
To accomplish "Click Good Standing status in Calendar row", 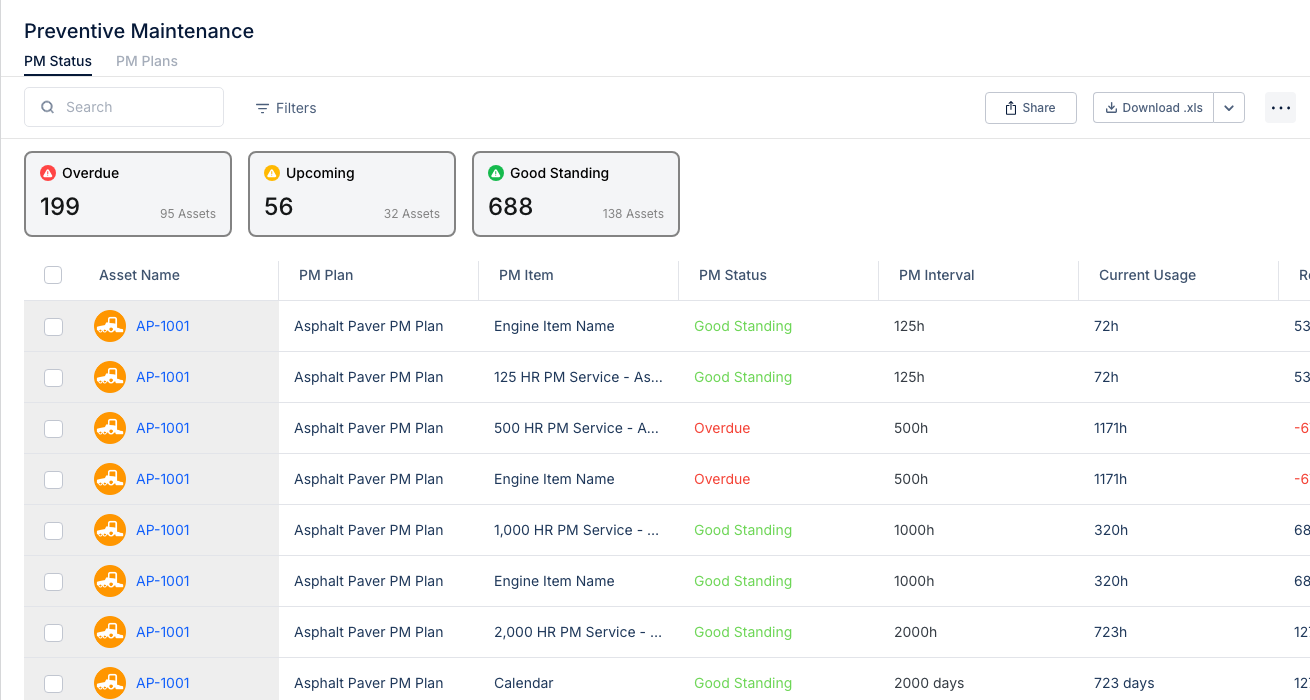I will (743, 683).
